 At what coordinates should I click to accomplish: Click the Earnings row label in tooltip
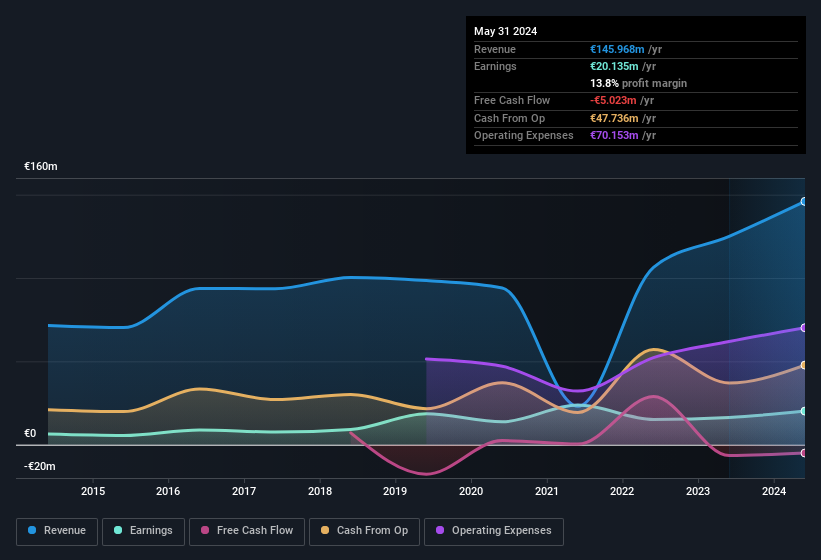(x=495, y=66)
